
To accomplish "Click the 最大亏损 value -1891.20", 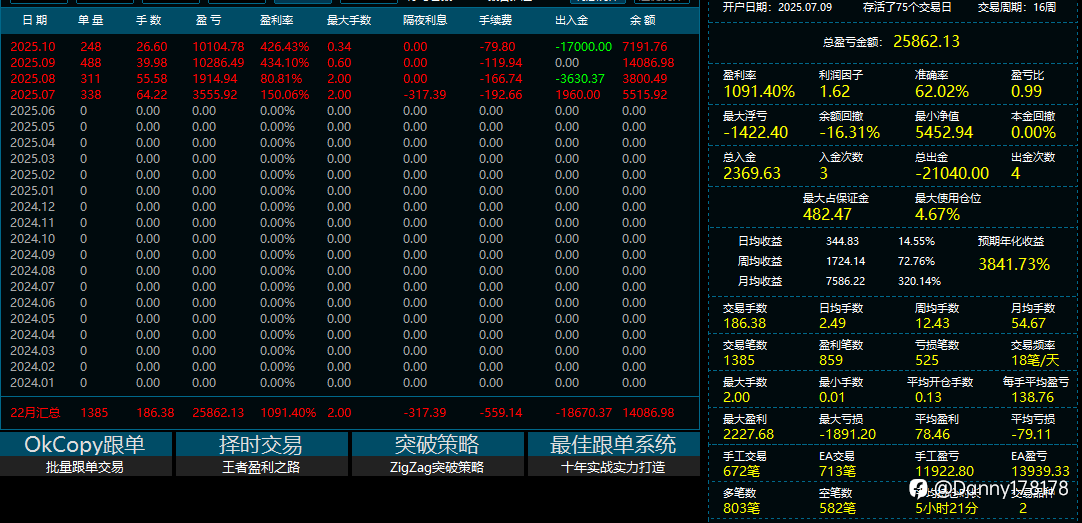I will pyautogui.click(x=847, y=434).
